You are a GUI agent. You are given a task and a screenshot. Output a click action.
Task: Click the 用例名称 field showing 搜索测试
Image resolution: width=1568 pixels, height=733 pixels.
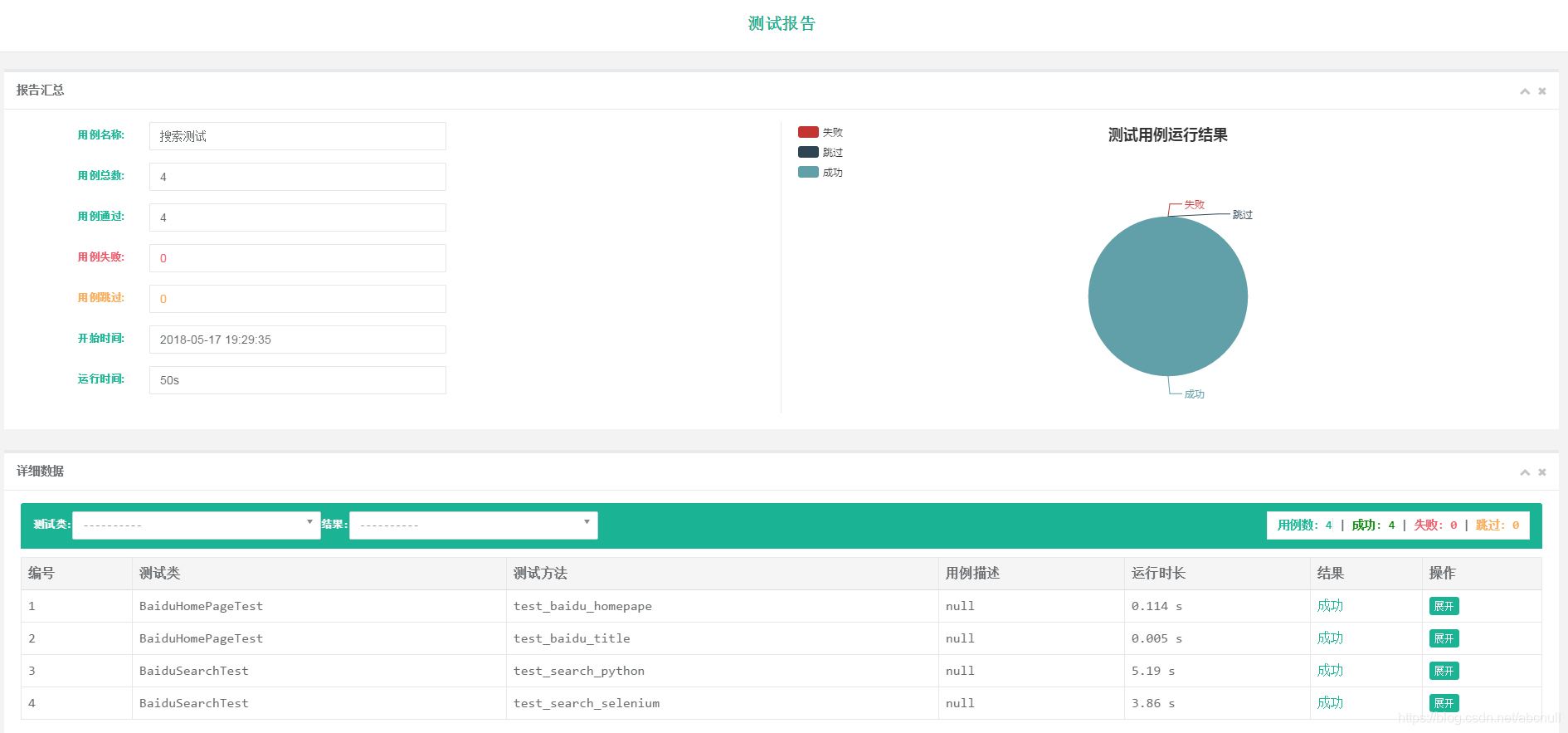coord(298,136)
